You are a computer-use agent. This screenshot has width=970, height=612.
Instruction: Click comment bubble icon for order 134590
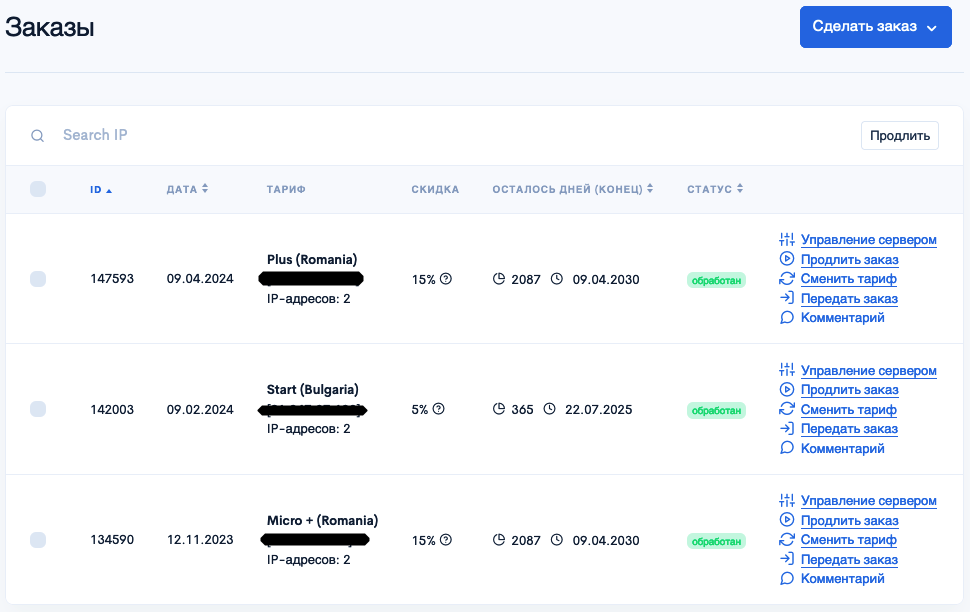786,579
